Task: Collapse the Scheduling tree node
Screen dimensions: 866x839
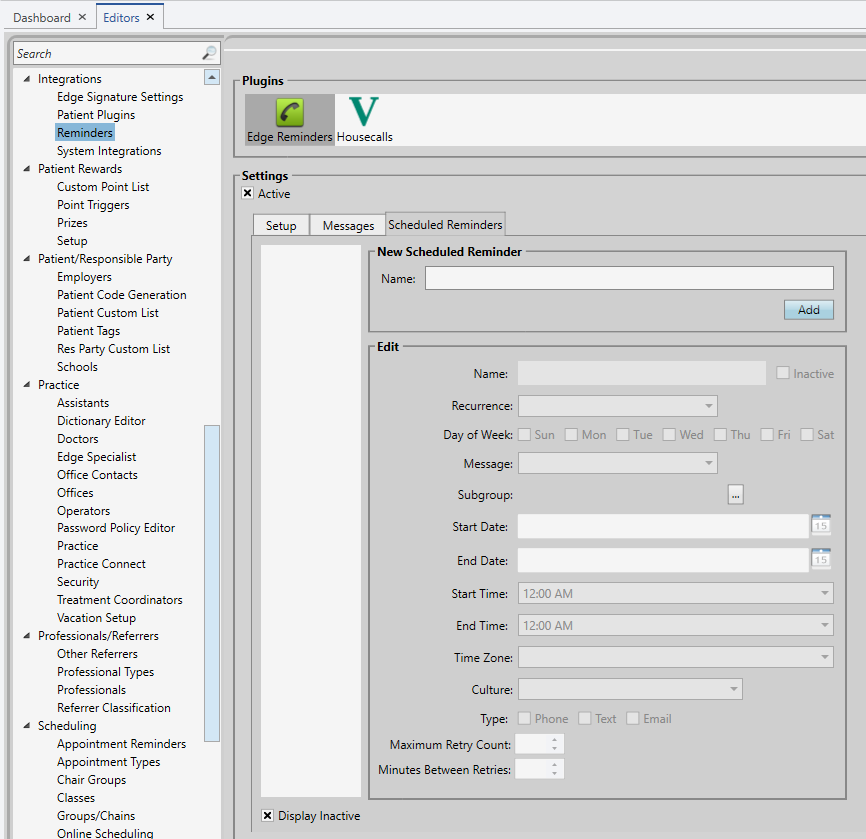Action: click(x=27, y=725)
